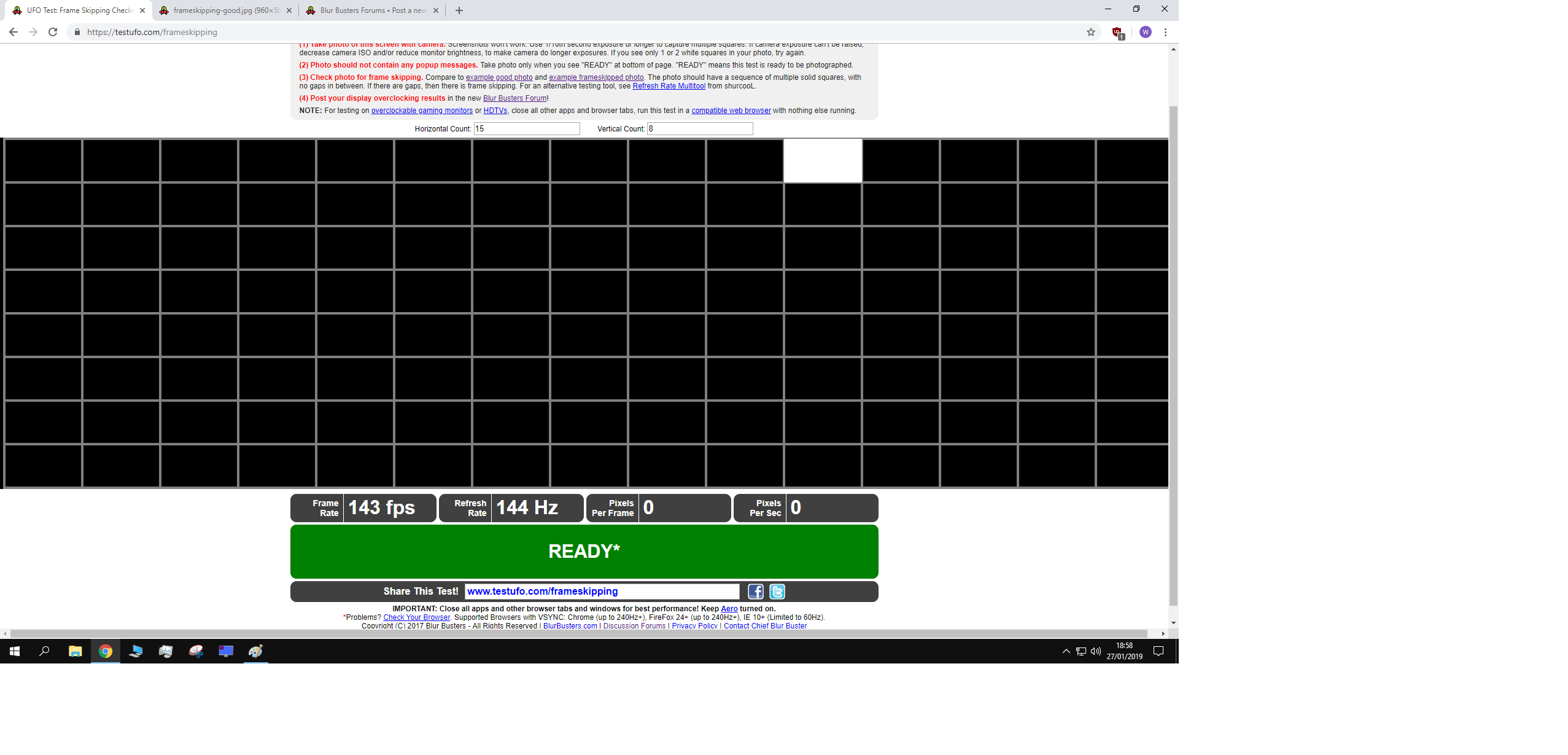This screenshot has height=755, width=1568.
Task: Click the Windows Search icon in taskbar
Action: pyautogui.click(x=44, y=651)
